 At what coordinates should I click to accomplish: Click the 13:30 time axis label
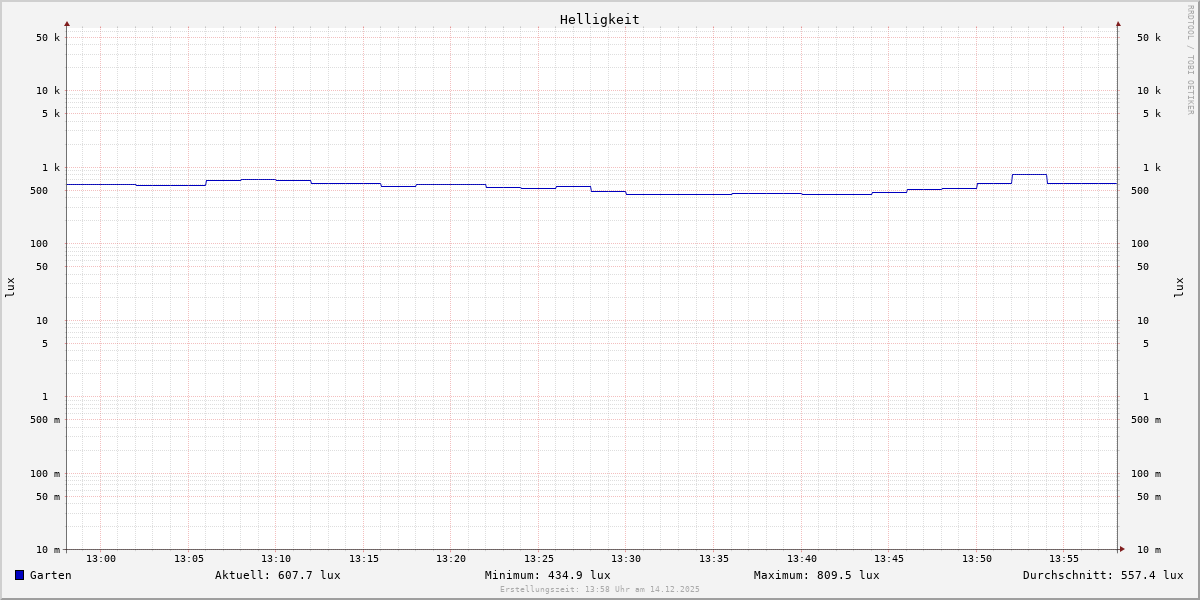click(x=626, y=559)
